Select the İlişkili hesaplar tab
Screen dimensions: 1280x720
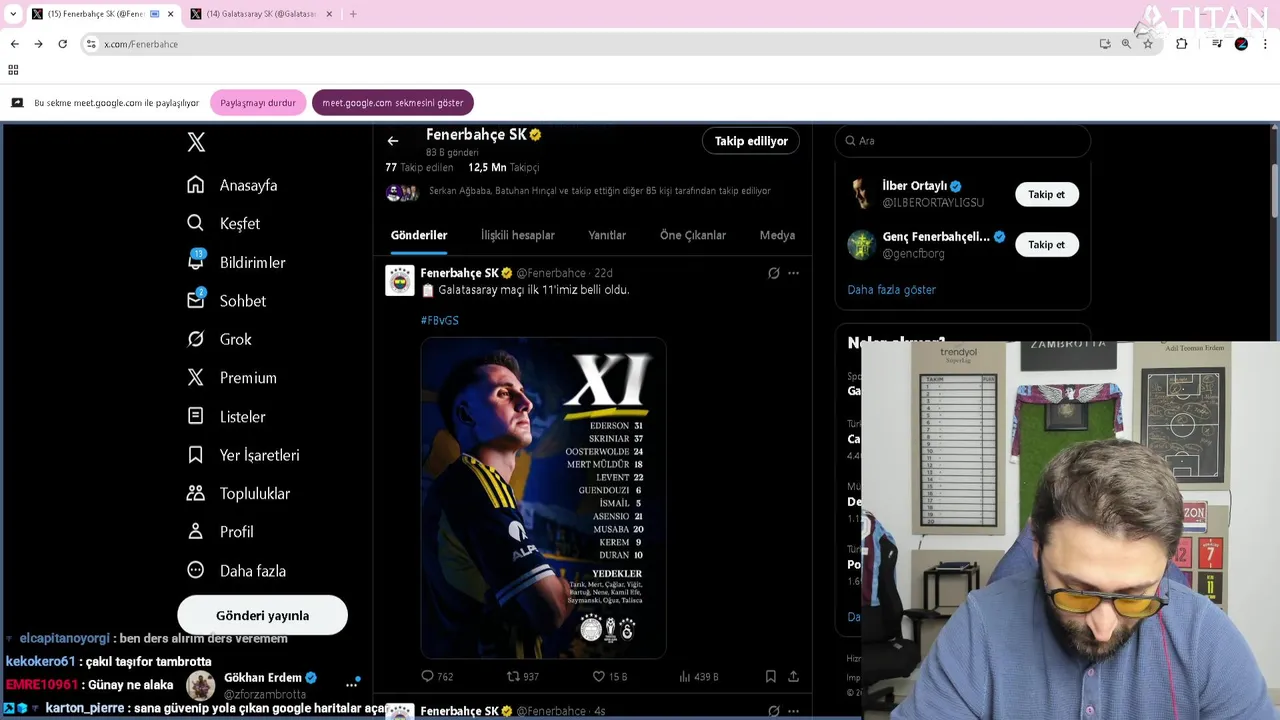point(518,235)
